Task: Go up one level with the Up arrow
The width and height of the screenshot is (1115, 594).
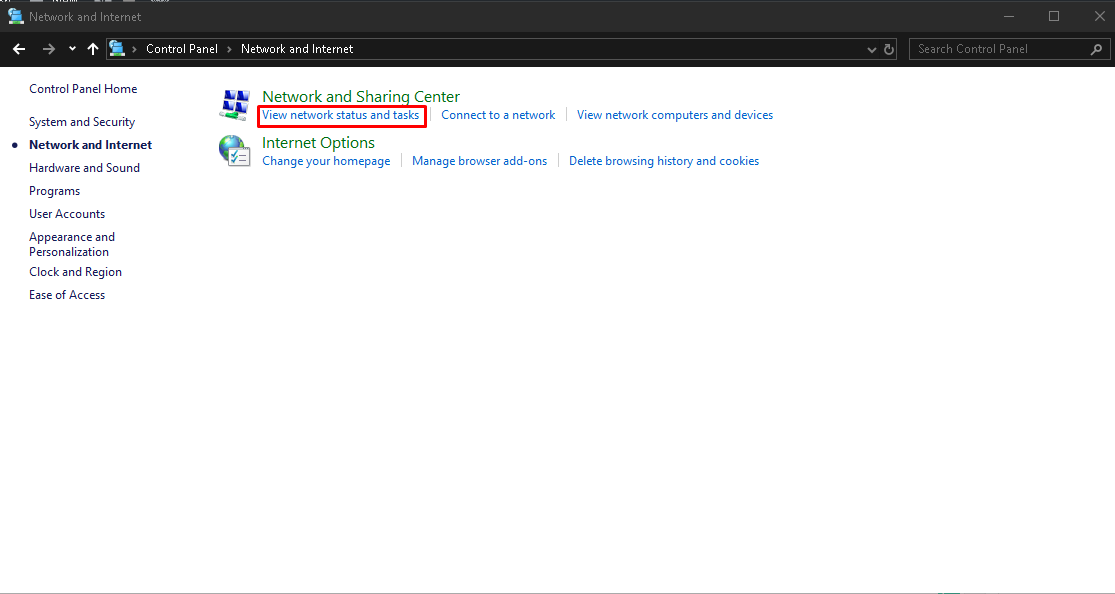Action: pos(92,49)
